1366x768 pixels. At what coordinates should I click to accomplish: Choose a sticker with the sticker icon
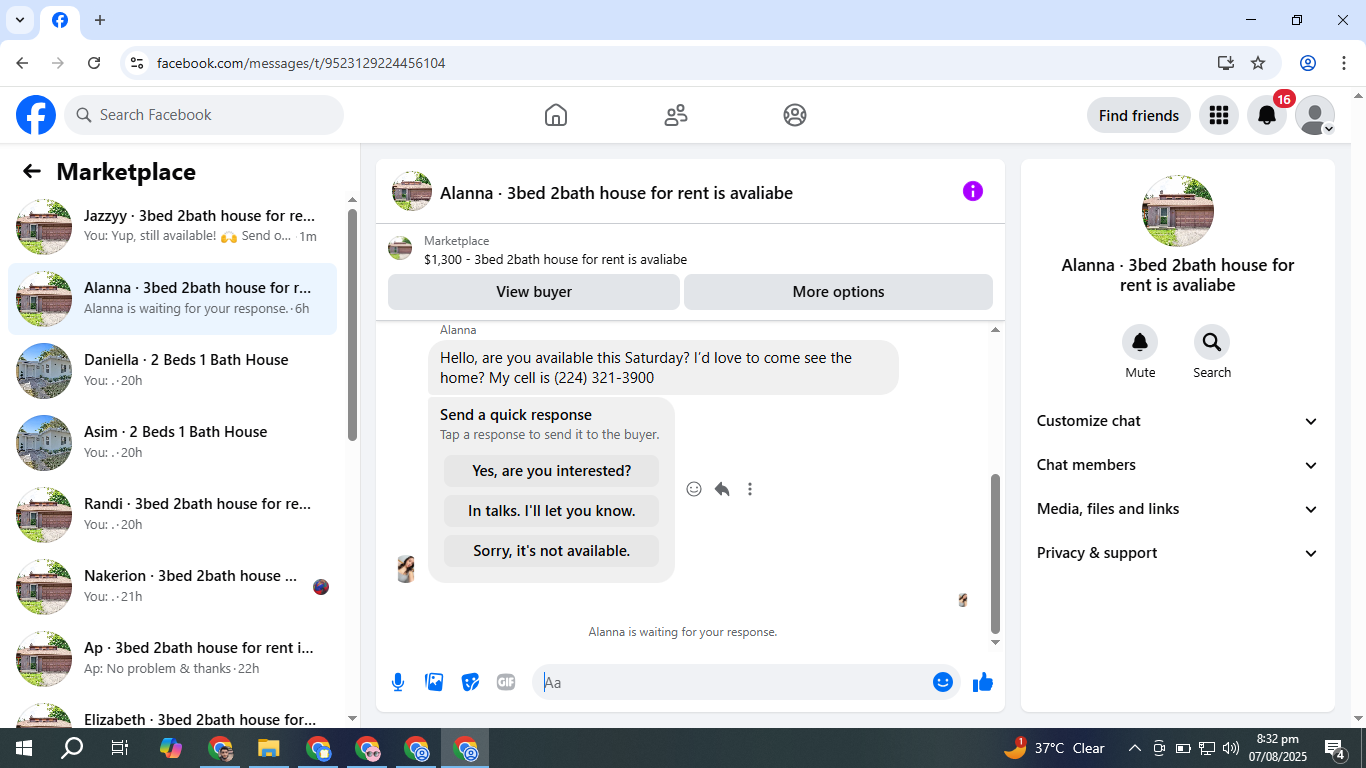pos(470,682)
